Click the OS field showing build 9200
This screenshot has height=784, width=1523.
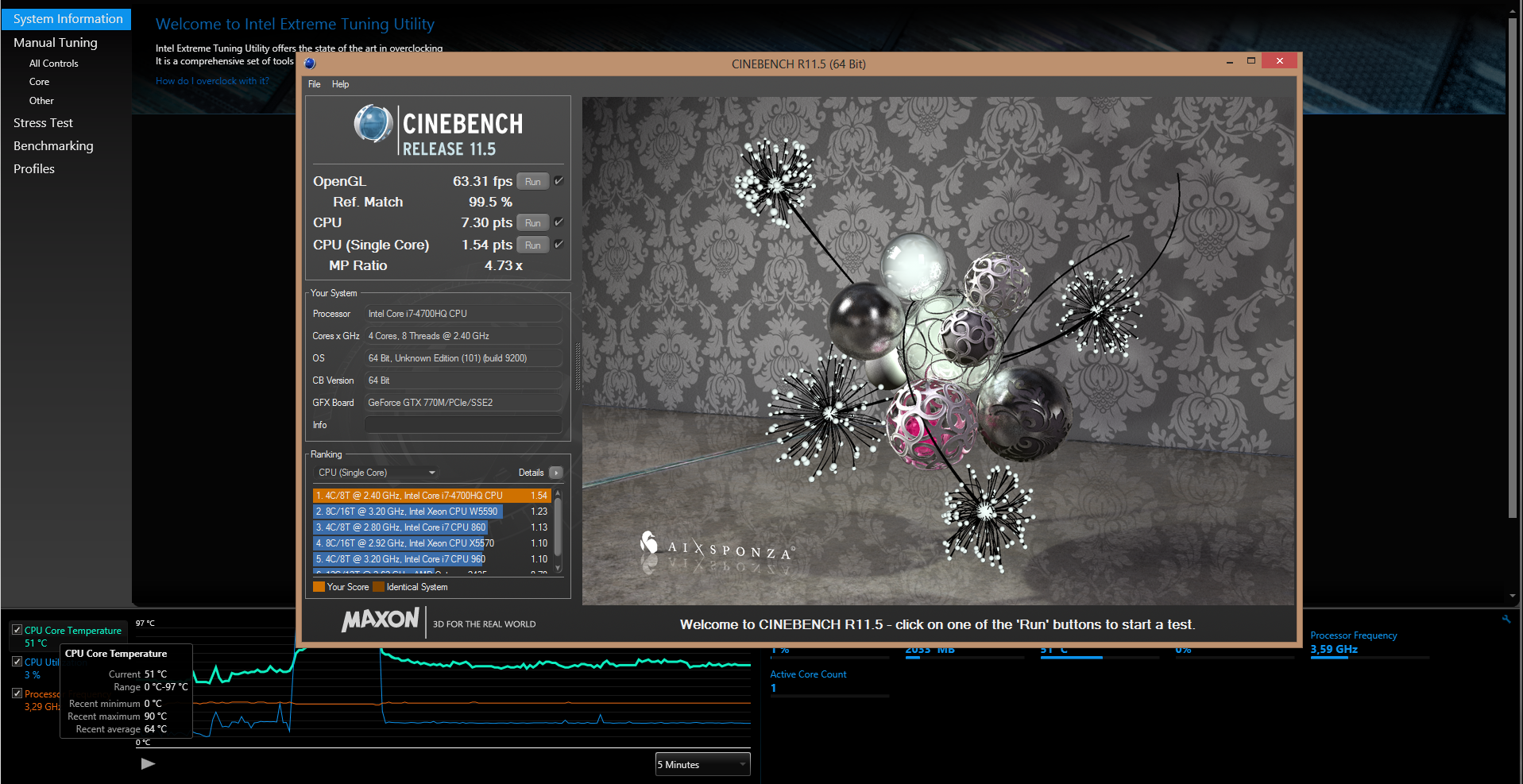[463, 358]
